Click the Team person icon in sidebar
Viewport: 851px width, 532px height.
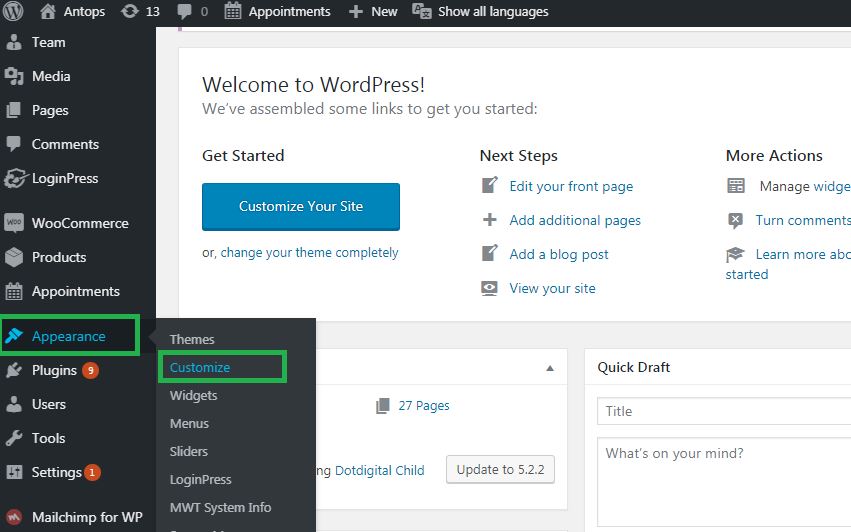(14, 42)
